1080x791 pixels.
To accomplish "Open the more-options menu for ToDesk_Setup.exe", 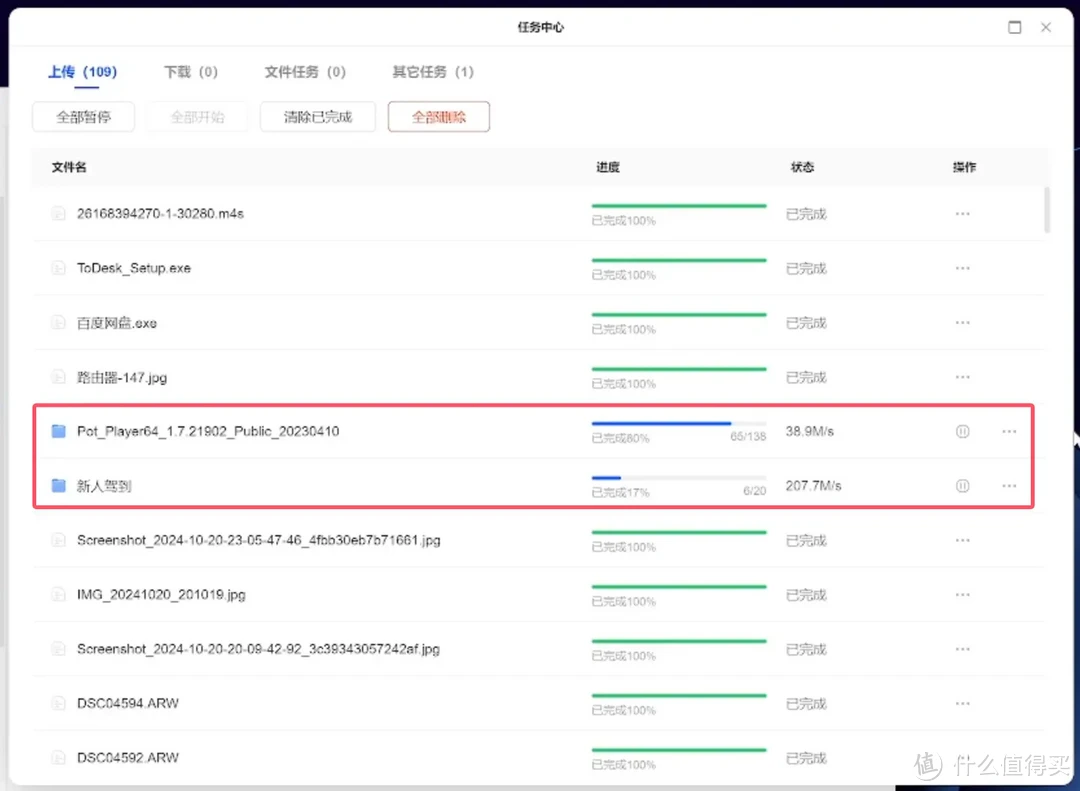I will coord(962,268).
